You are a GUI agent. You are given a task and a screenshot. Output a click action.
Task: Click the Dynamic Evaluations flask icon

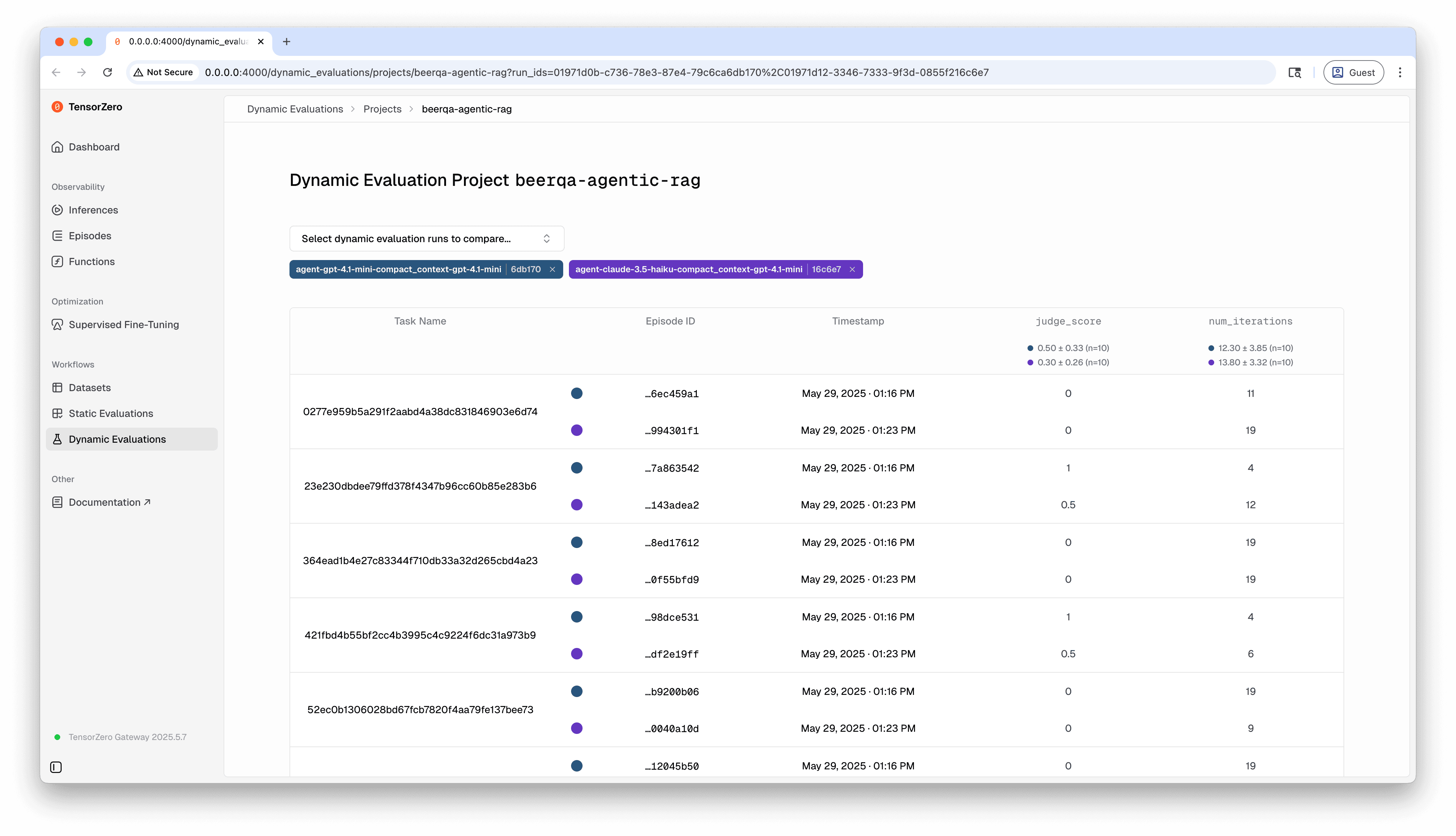[57, 439]
